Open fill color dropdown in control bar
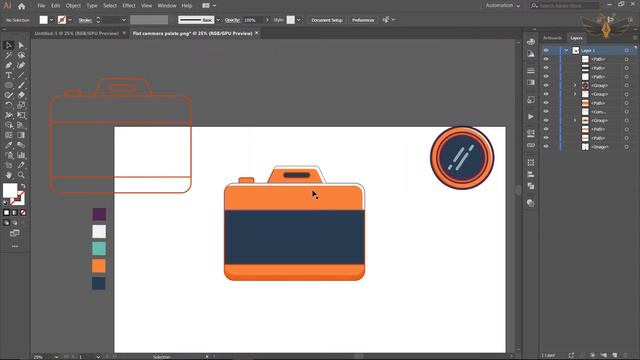Viewport: 640px width, 360px height. click(x=51, y=20)
